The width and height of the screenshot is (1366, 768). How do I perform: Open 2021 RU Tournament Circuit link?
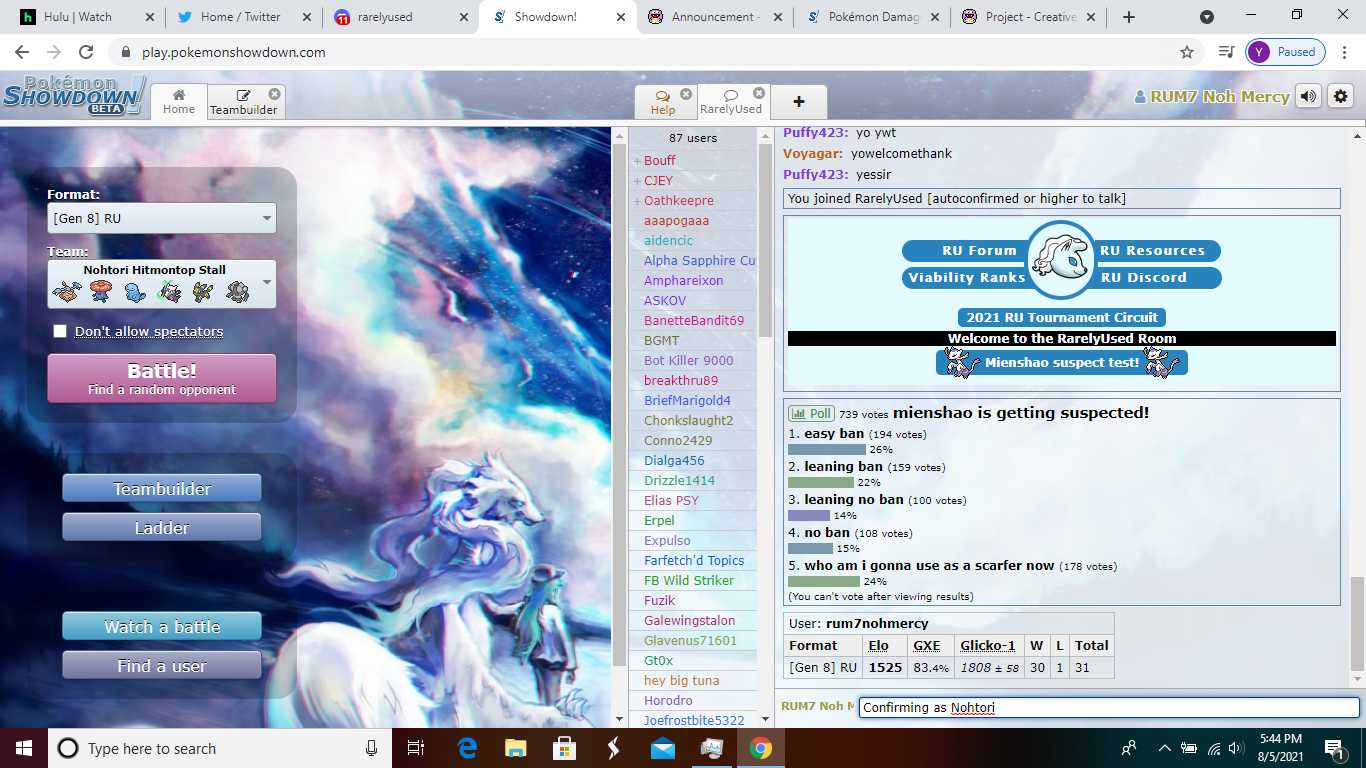pos(1061,317)
